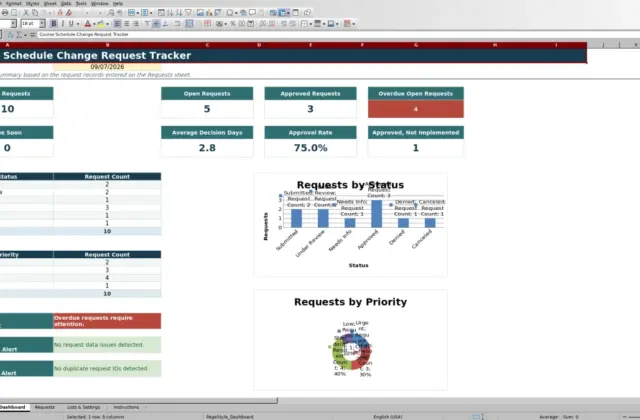
Task: Click the yellow highlighting color swatch
Action: click(x=100, y=24)
